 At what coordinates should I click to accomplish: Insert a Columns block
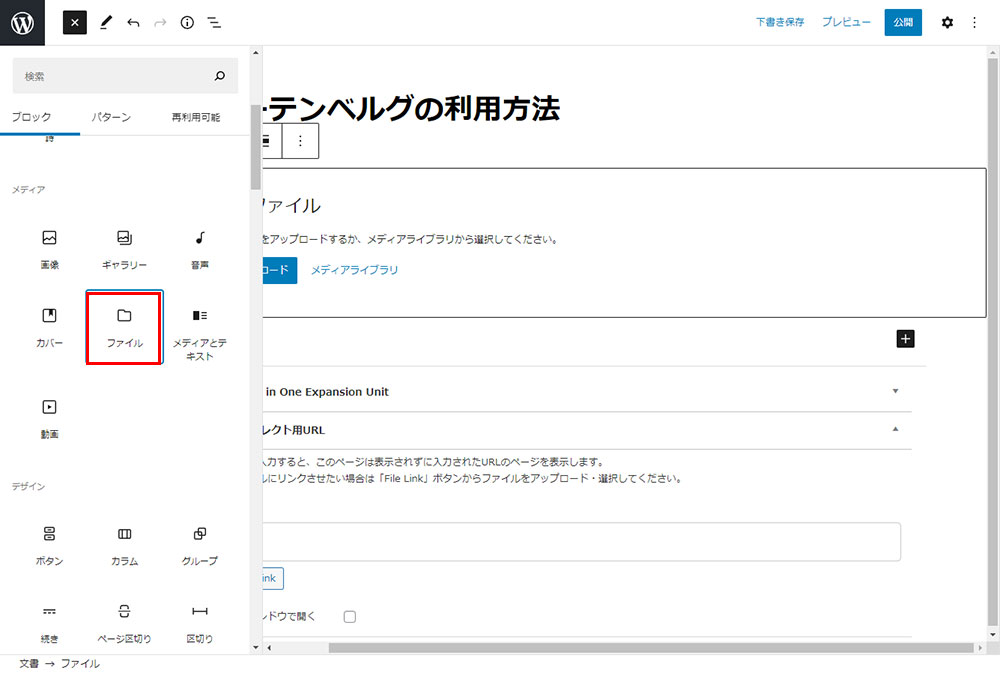124,544
